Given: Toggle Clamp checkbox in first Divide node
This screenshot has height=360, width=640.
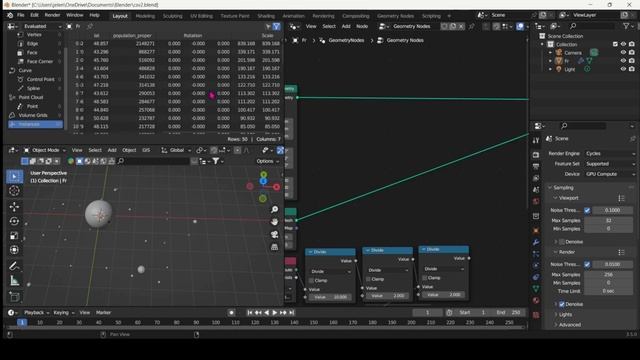Looking at the screenshot, I should click(x=311, y=280).
